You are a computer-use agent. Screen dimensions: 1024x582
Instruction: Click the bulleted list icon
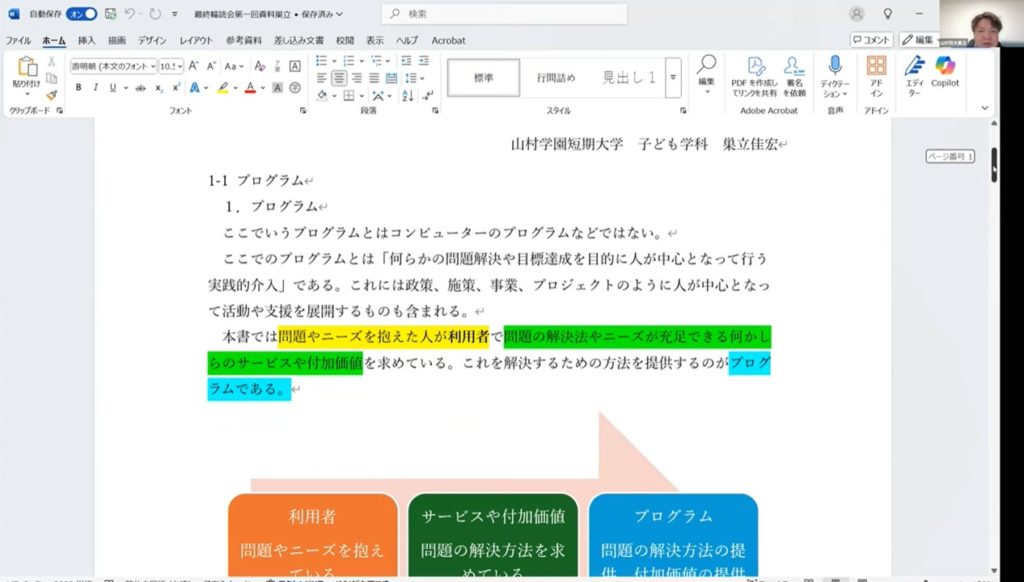tap(322, 60)
